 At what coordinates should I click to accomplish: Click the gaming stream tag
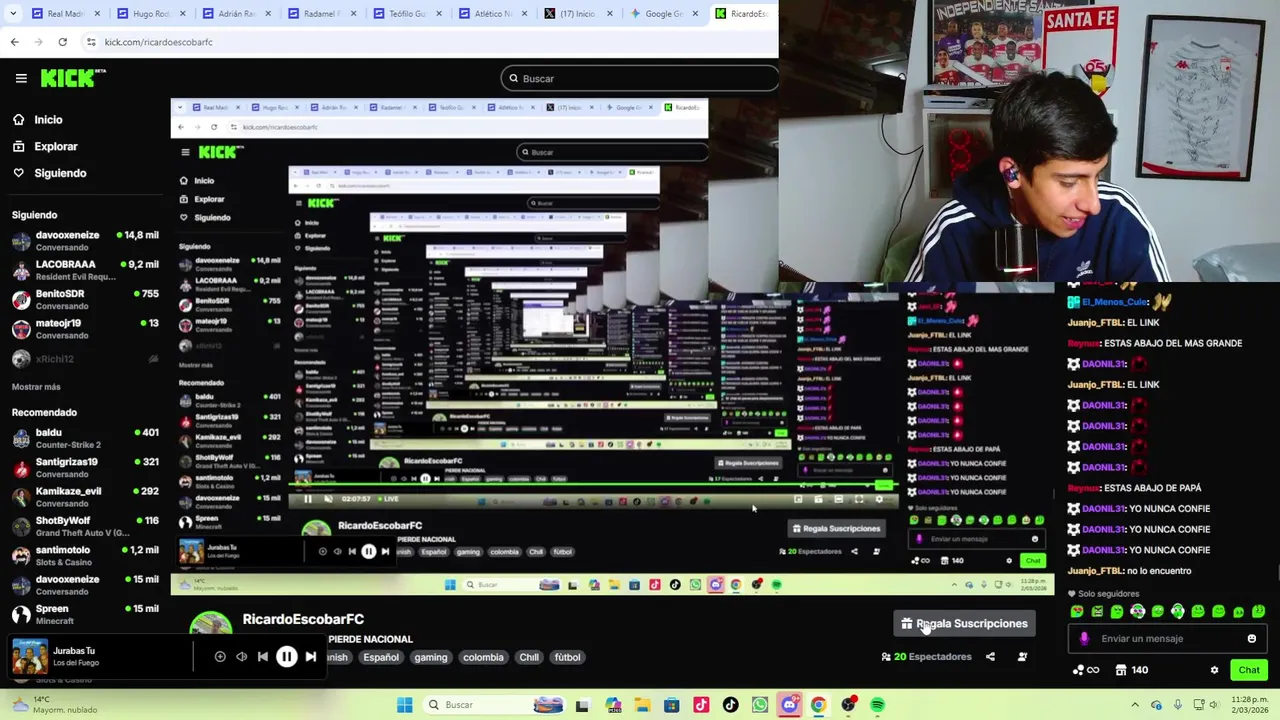[431, 657]
